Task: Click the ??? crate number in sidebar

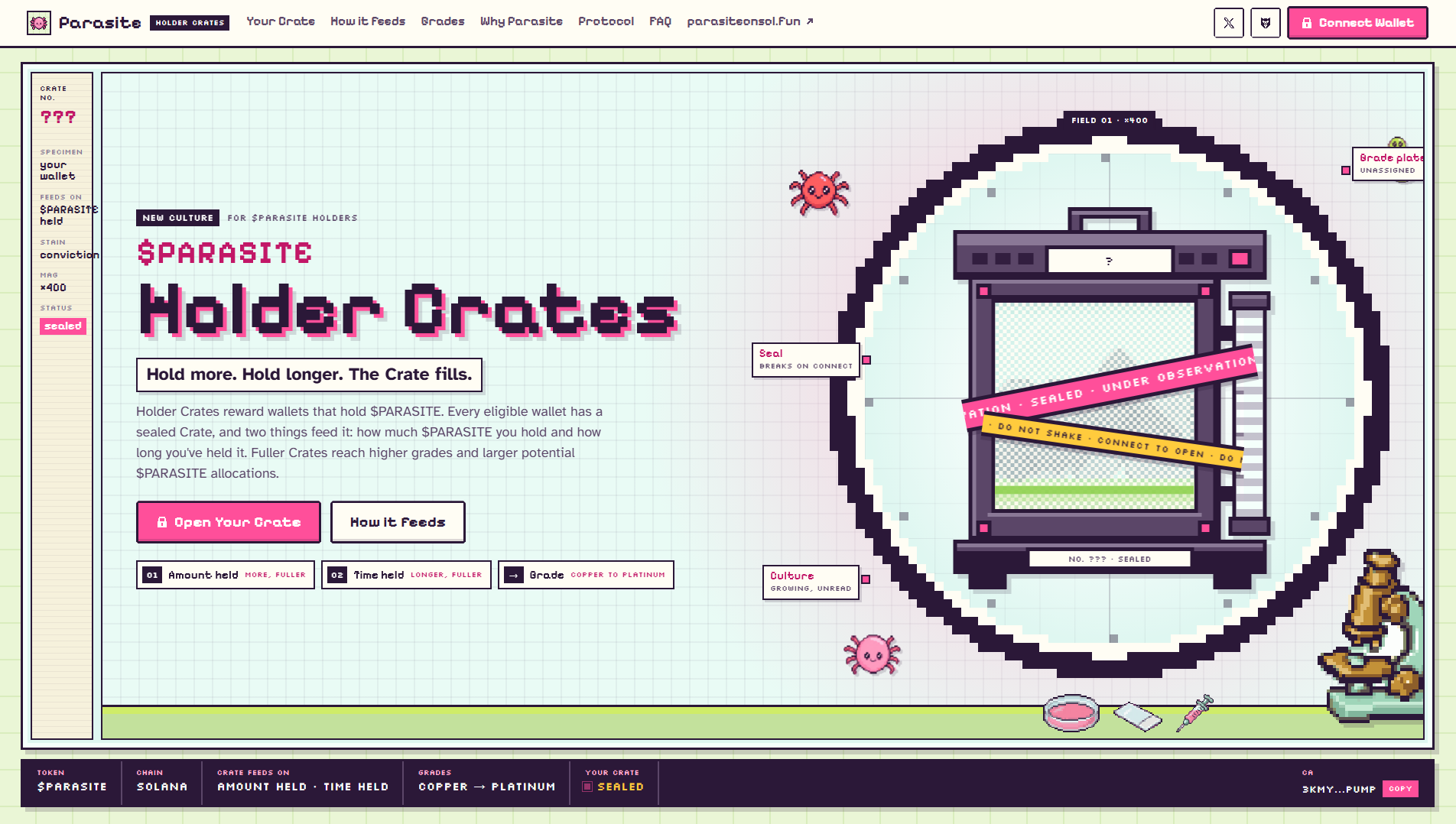Action: 58,117
